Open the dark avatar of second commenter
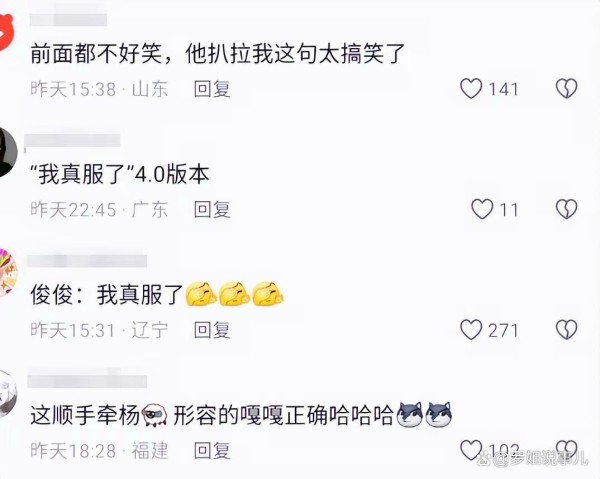 tap(8, 152)
